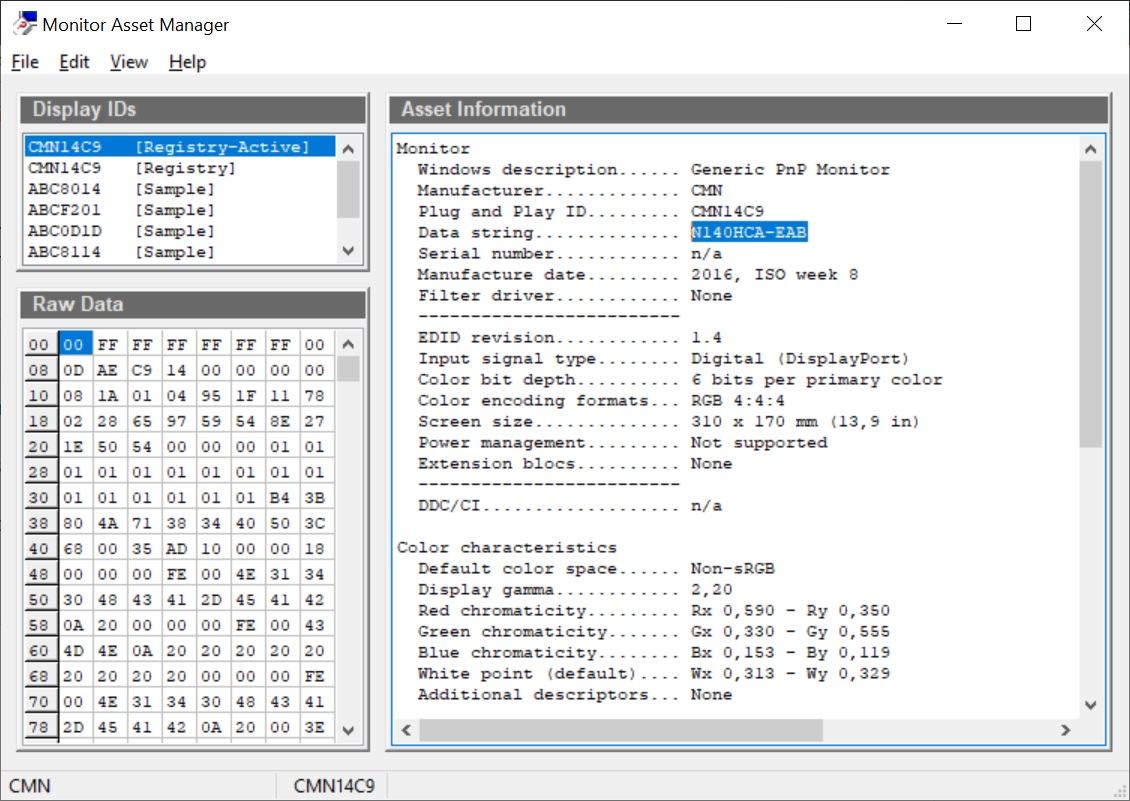Click B4 byte in raw data row 30

pyautogui.click(x=280, y=497)
